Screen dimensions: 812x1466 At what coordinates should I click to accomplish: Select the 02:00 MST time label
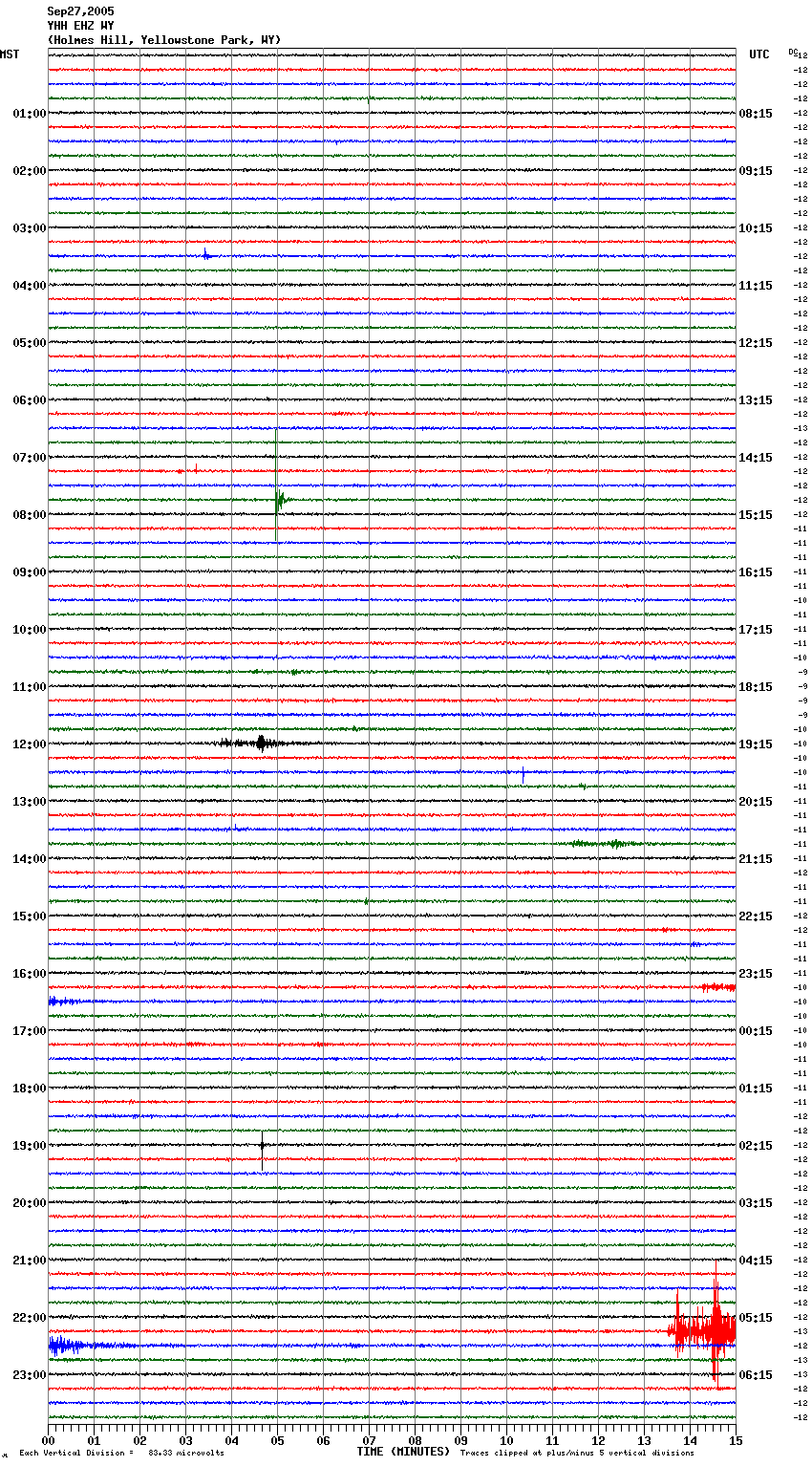click(30, 171)
